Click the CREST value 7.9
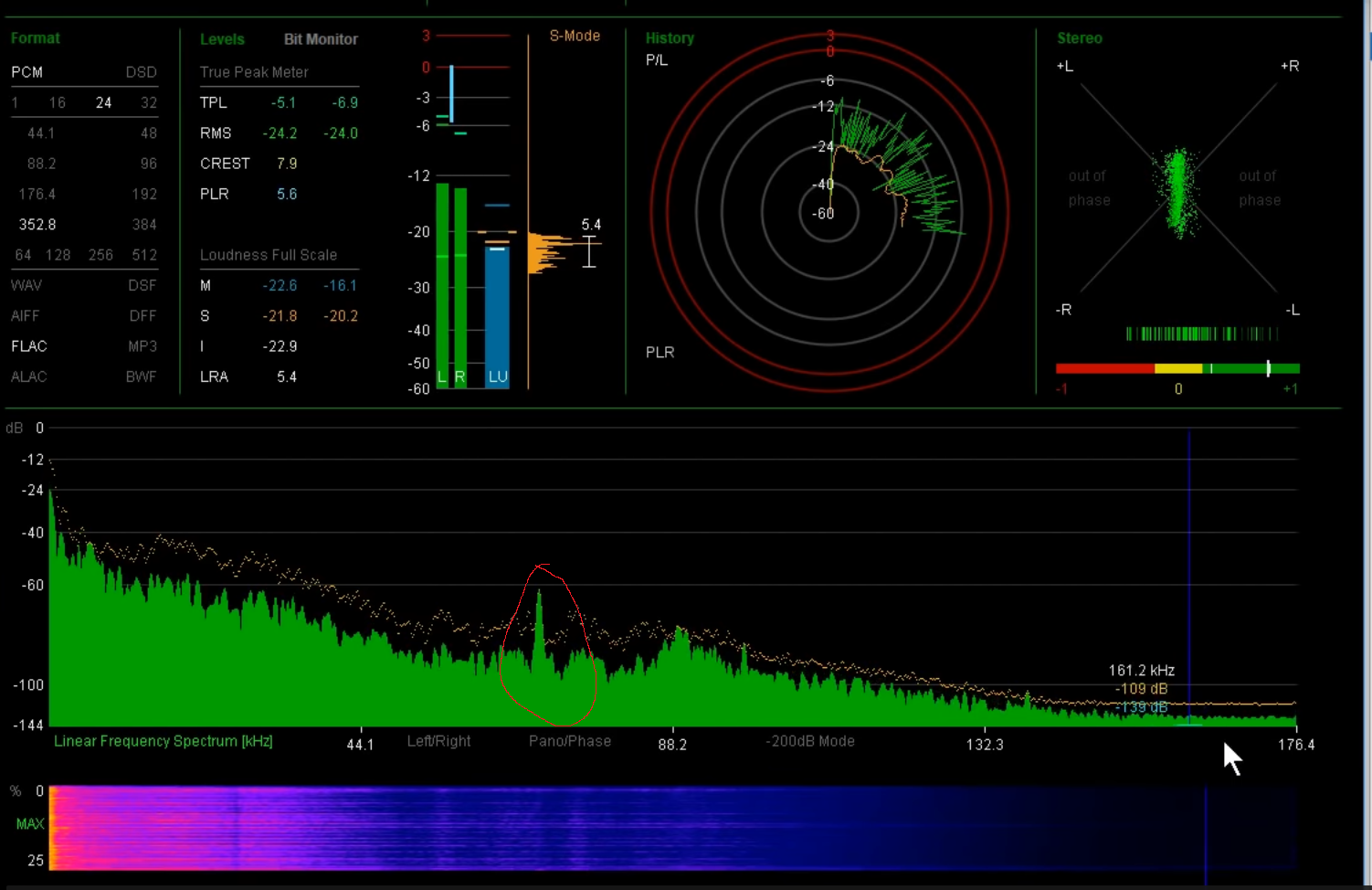1372x890 pixels. (287, 164)
